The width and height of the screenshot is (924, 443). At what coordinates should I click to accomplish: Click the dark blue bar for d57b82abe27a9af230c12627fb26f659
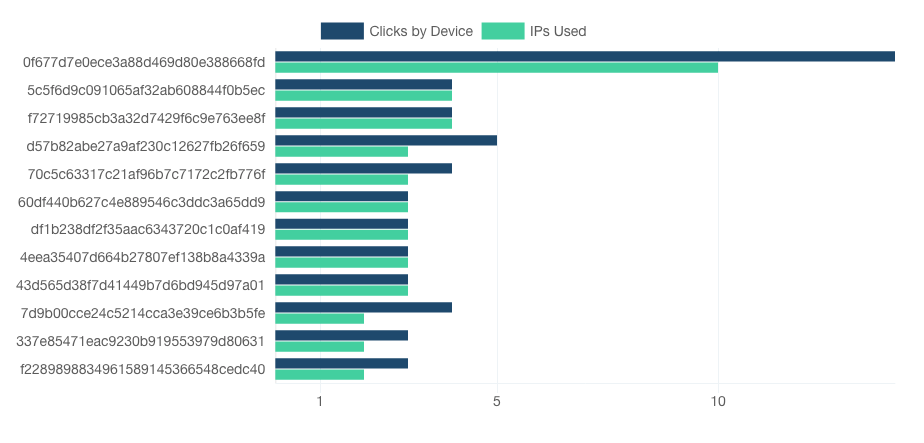coord(386,140)
